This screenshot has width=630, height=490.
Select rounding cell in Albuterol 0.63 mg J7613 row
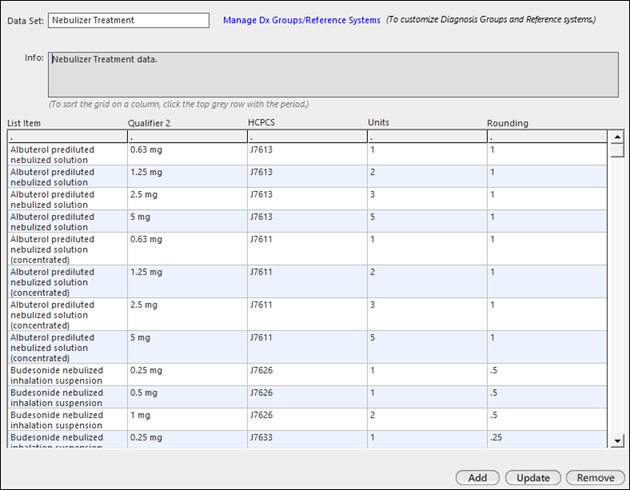click(x=547, y=154)
